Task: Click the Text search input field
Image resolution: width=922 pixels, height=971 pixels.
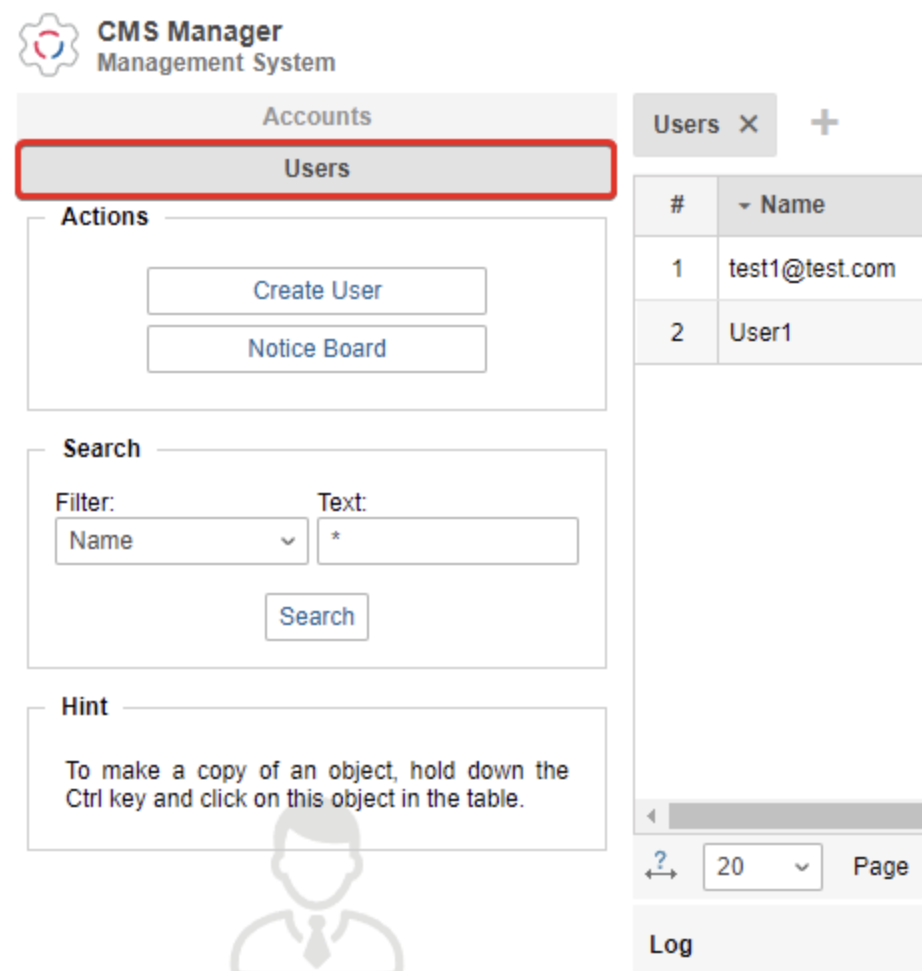Action: (x=448, y=541)
